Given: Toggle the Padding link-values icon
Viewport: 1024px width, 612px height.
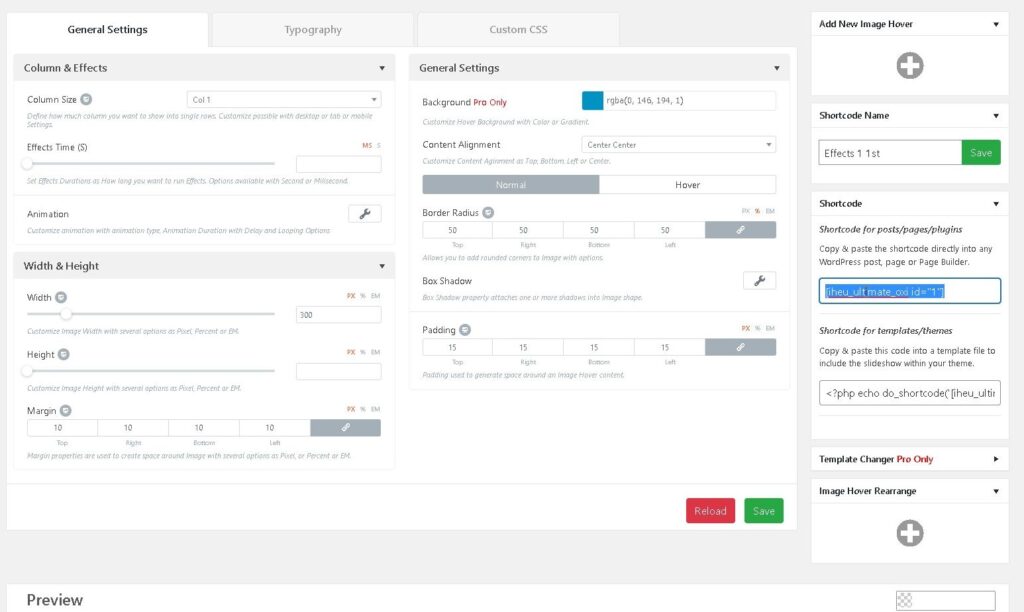Looking at the screenshot, I should pos(740,347).
